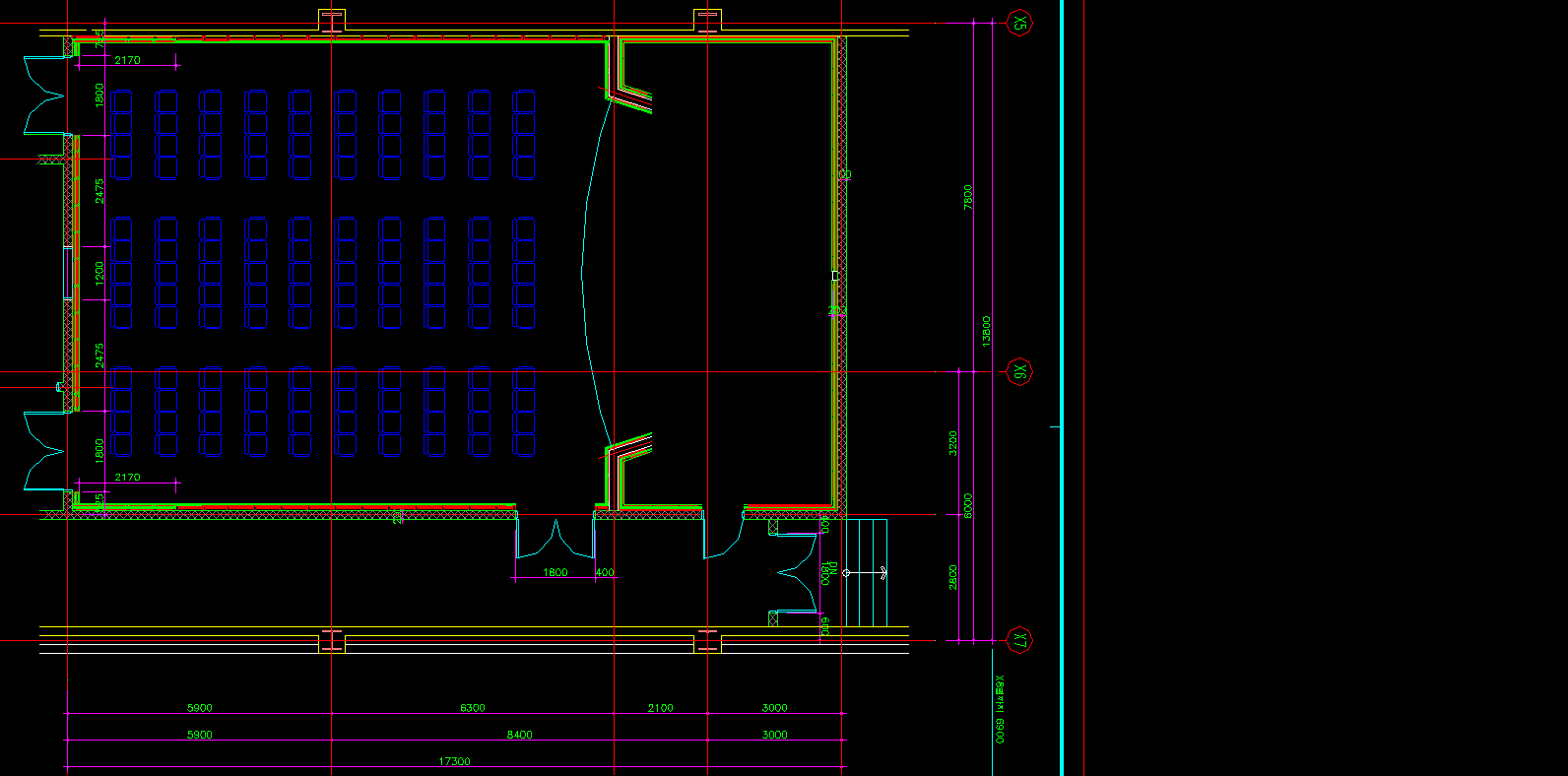Select the 3200 vertical dimension text

[x=953, y=443]
